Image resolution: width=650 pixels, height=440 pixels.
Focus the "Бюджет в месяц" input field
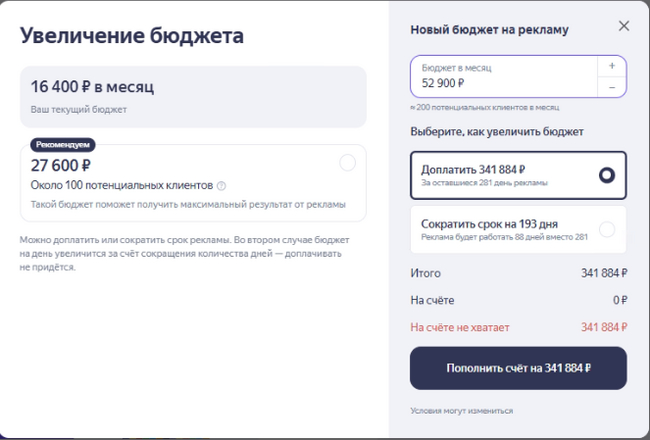click(x=505, y=77)
